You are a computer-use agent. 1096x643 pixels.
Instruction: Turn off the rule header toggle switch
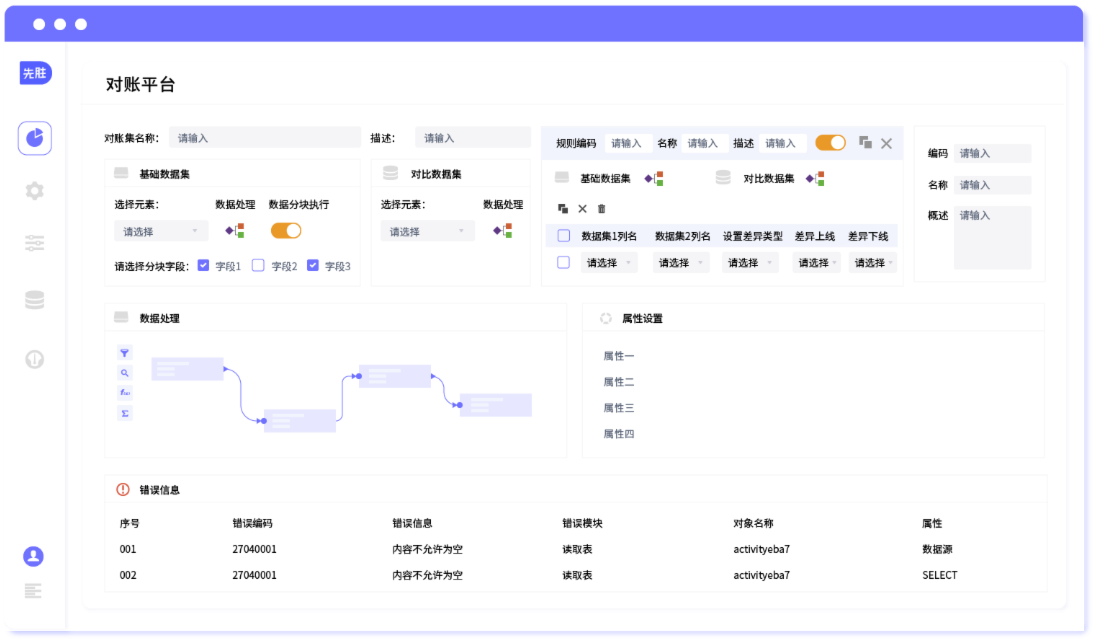pos(830,143)
